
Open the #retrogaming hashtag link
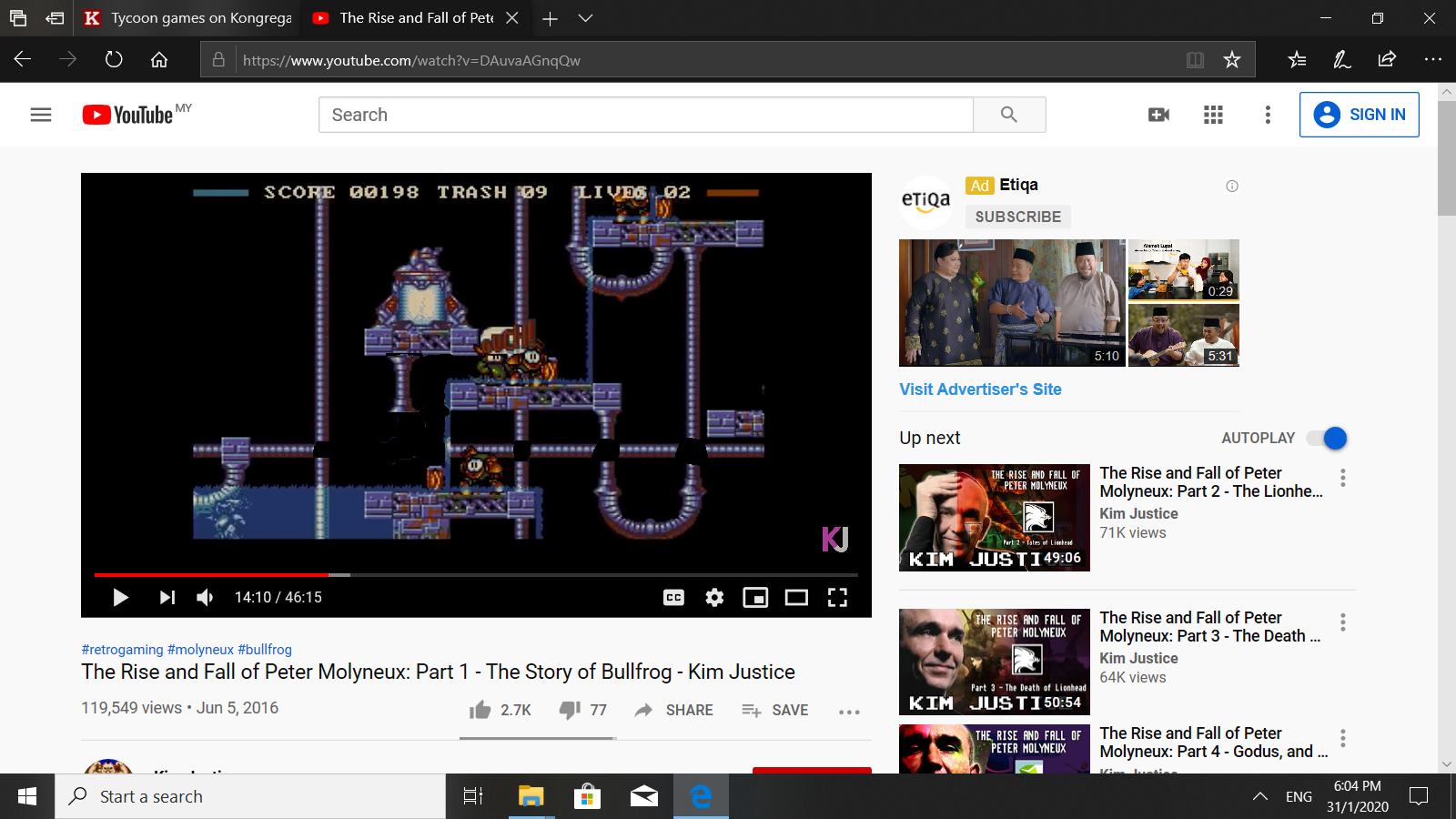pos(123,650)
